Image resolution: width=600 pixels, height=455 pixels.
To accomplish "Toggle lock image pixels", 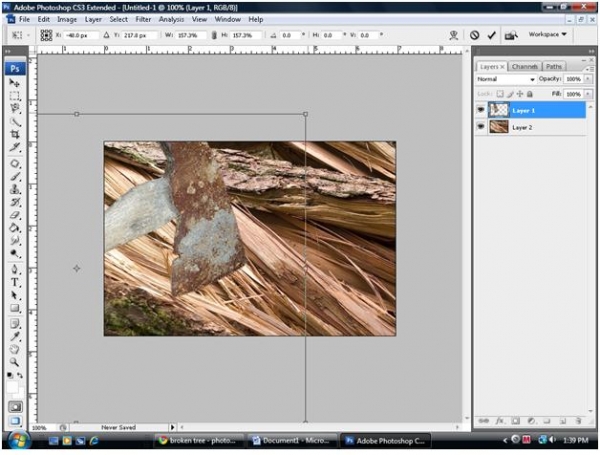I will 510,94.
